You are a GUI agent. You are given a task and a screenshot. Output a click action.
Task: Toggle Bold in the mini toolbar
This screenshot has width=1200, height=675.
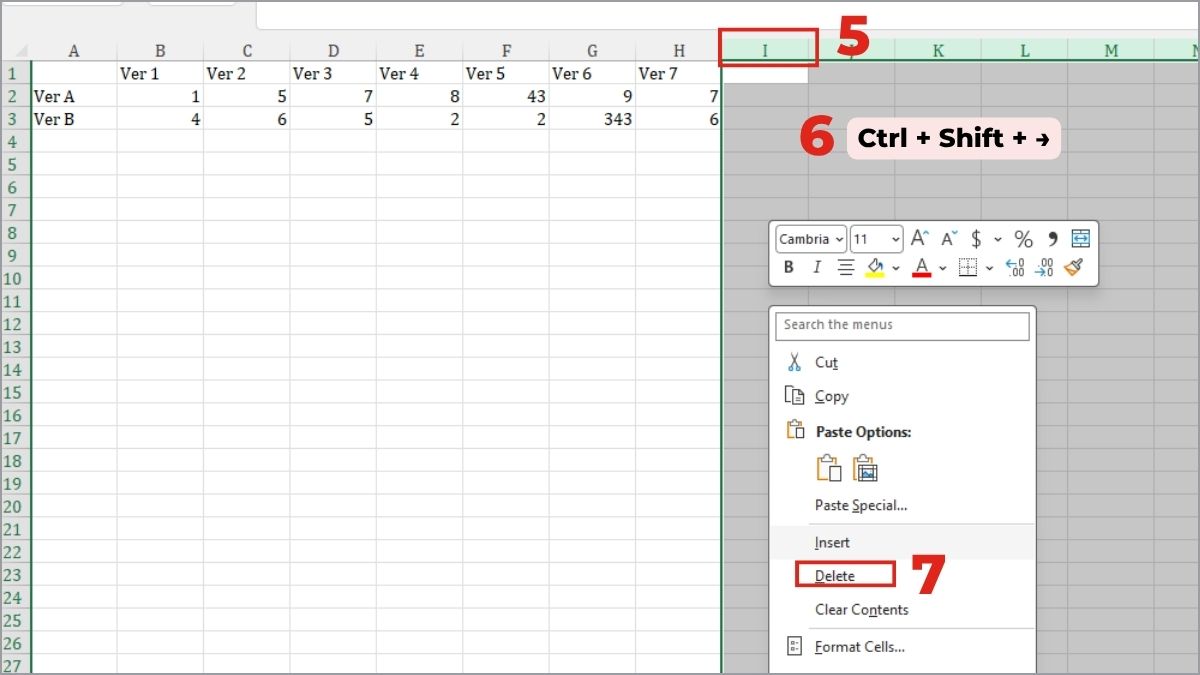click(x=789, y=268)
